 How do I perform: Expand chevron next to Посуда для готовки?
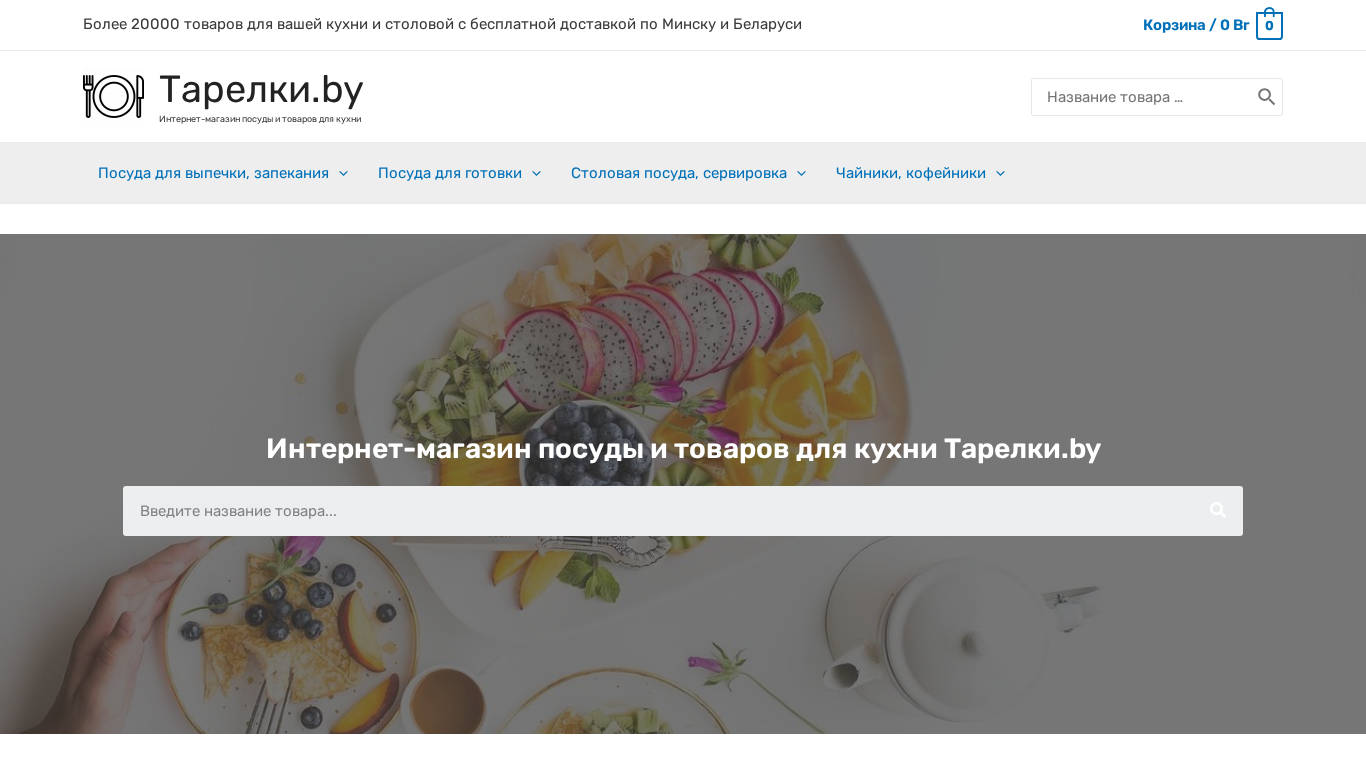536,173
